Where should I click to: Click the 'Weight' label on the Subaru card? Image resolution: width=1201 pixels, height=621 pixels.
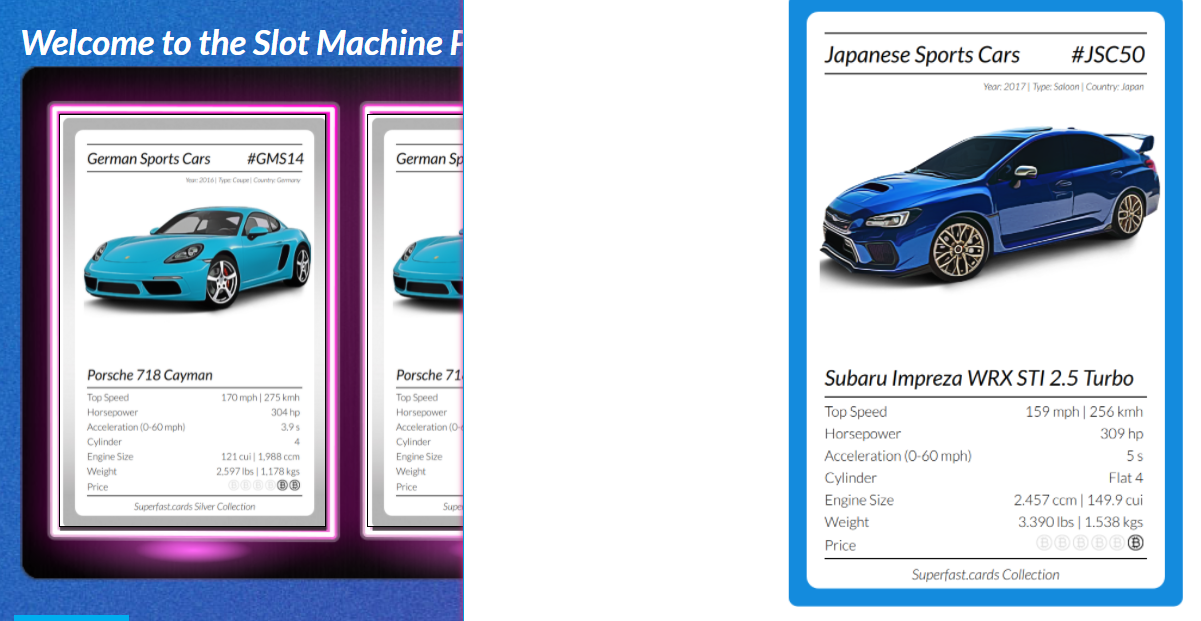(847, 521)
